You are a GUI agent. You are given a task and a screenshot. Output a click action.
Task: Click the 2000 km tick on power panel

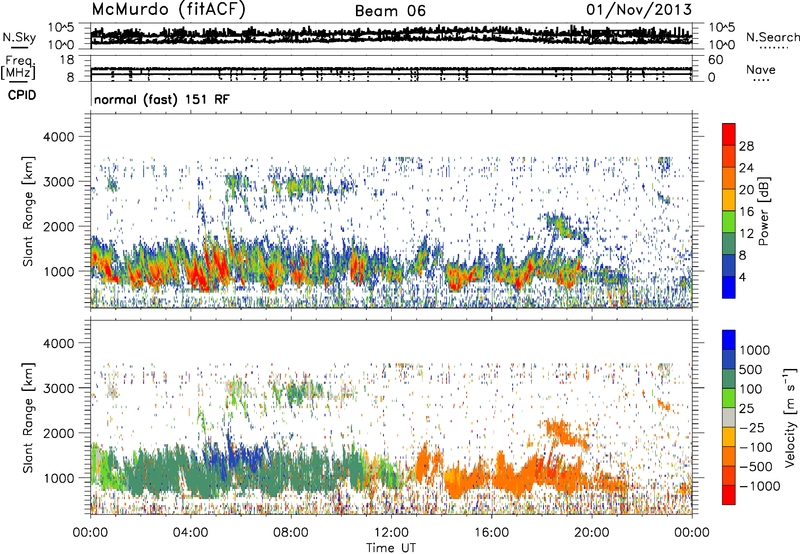(x=59, y=226)
